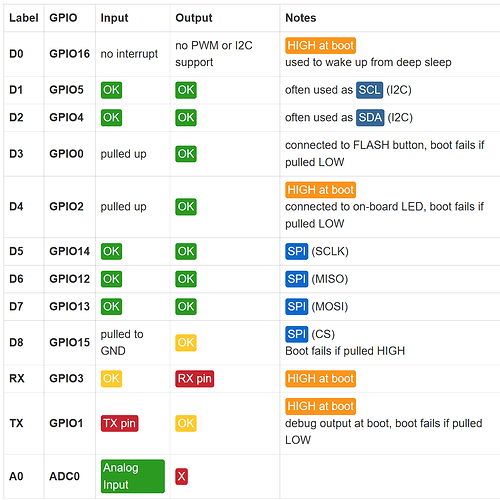Click the yellow OK input badge for RX

pos(111,379)
